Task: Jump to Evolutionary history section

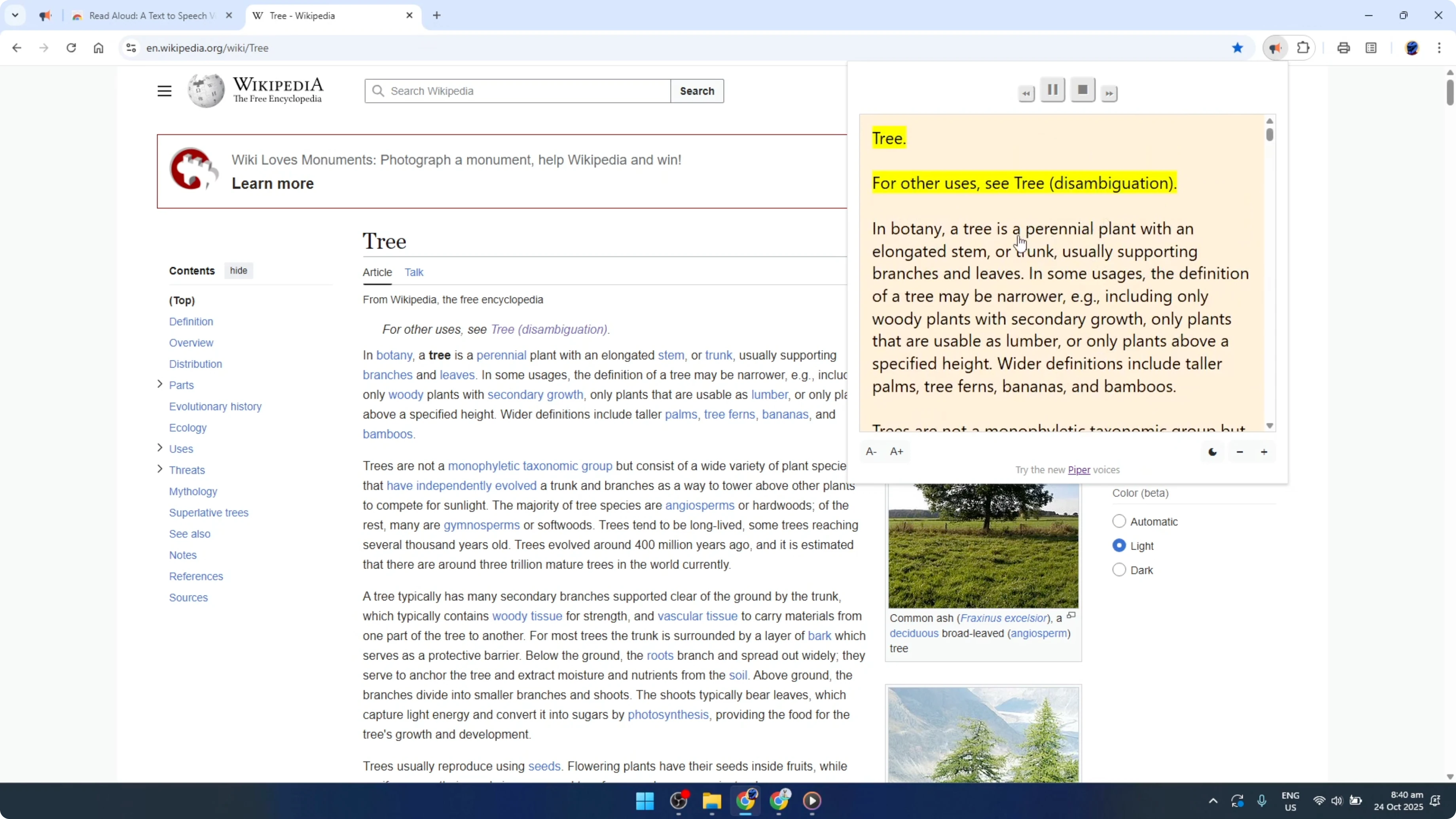Action: (x=215, y=406)
